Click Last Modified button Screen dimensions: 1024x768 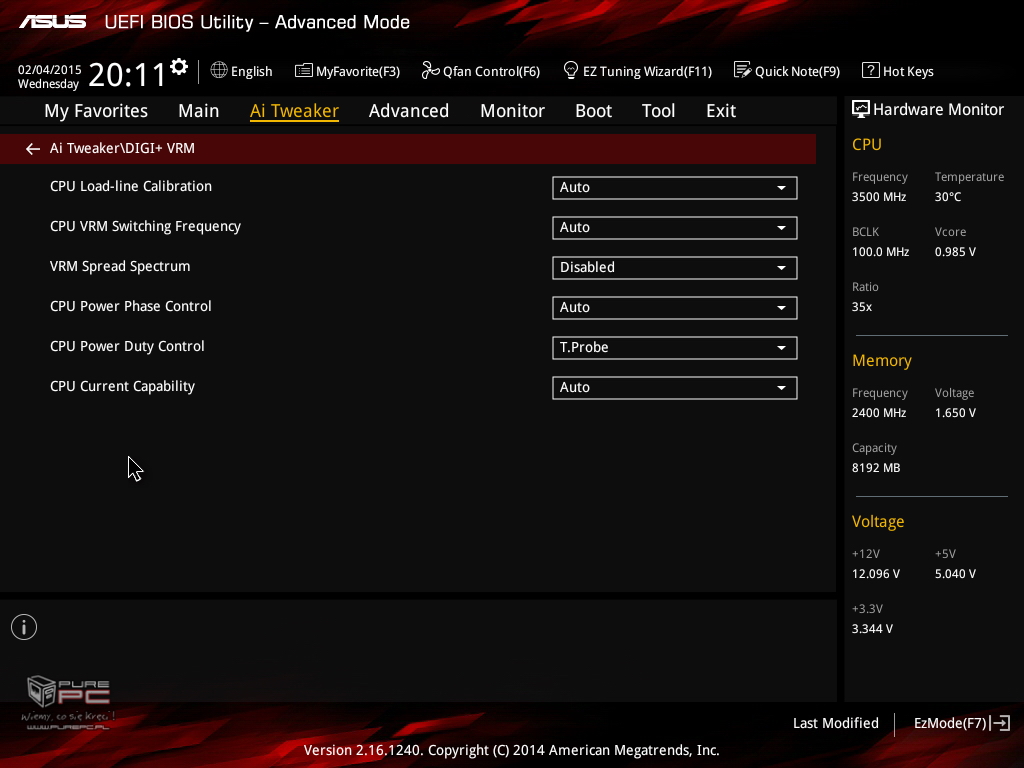tap(836, 723)
